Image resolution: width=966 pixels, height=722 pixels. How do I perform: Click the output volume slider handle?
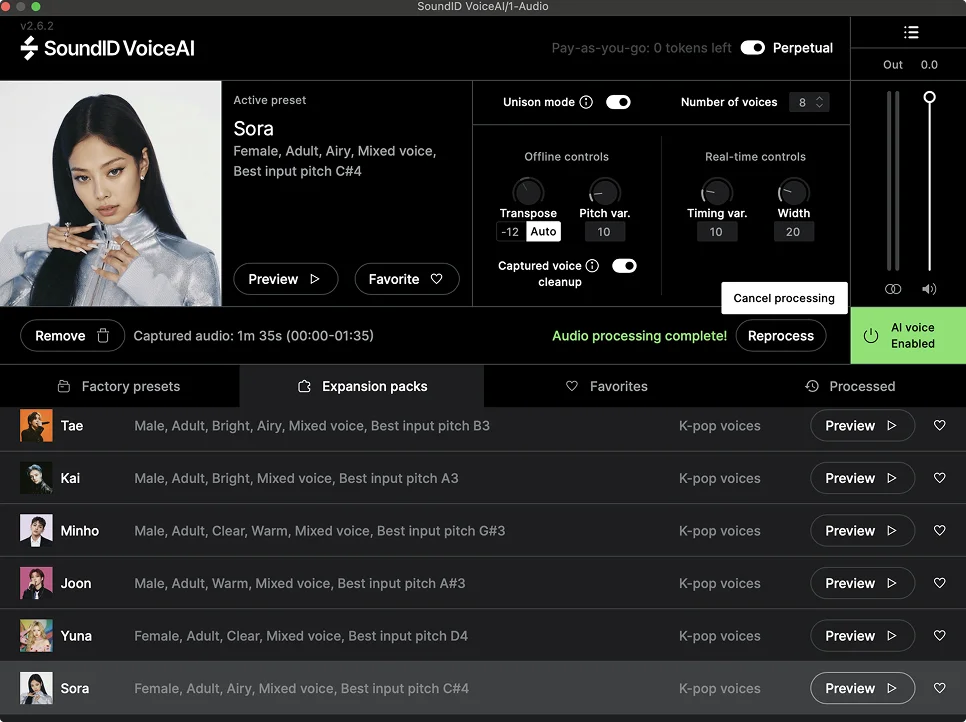click(x=930, y=97)
